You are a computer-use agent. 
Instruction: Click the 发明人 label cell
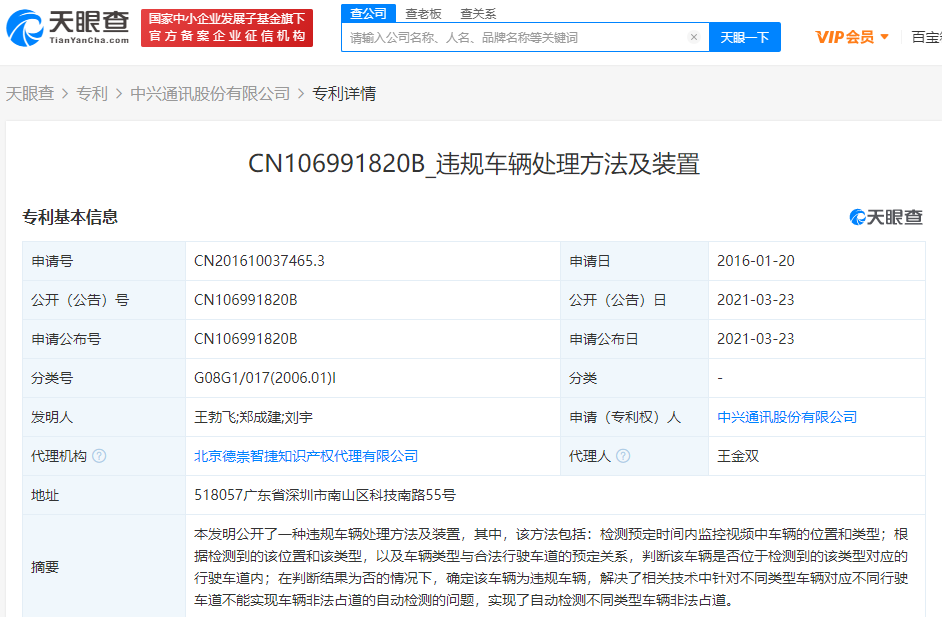(x=104, y=417)
